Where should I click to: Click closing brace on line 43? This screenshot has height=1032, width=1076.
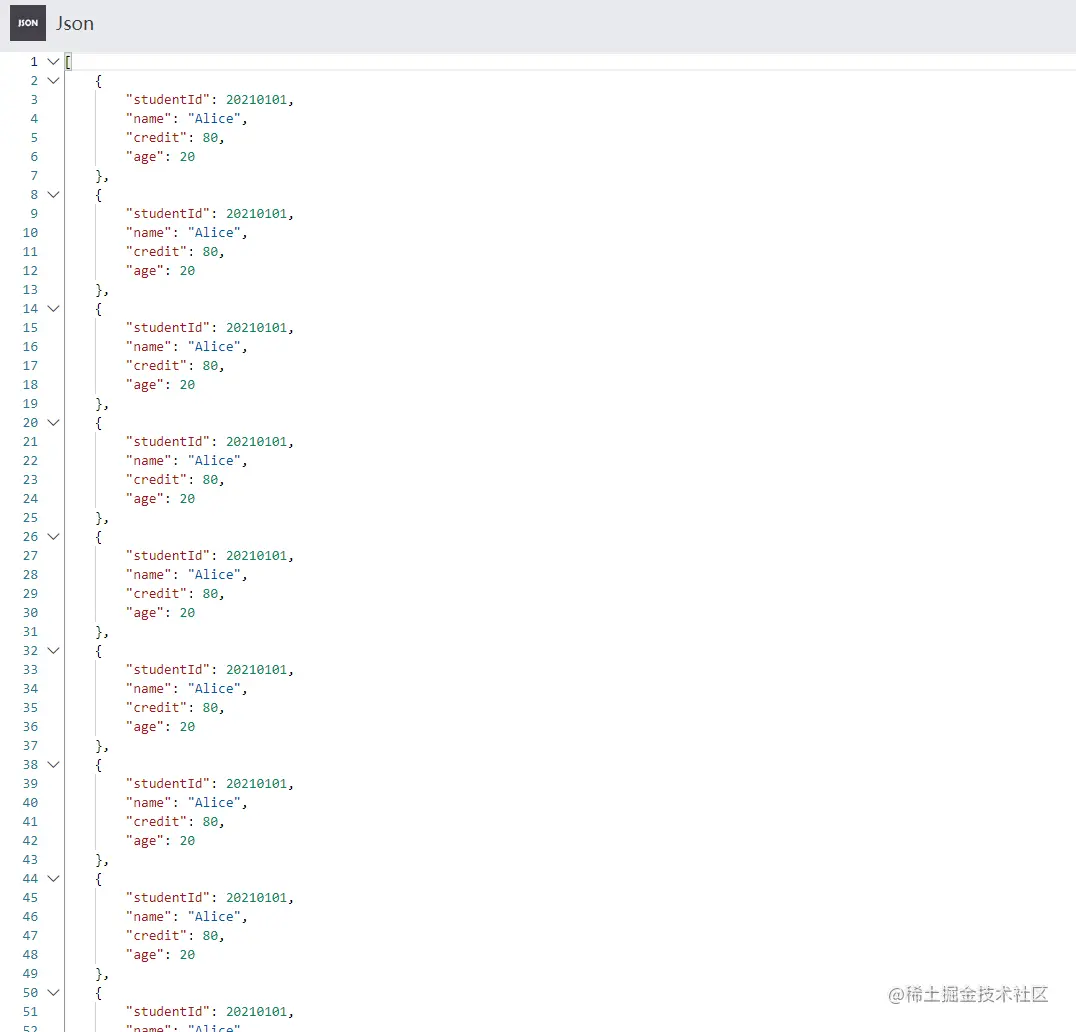click(x=99, y=859)
